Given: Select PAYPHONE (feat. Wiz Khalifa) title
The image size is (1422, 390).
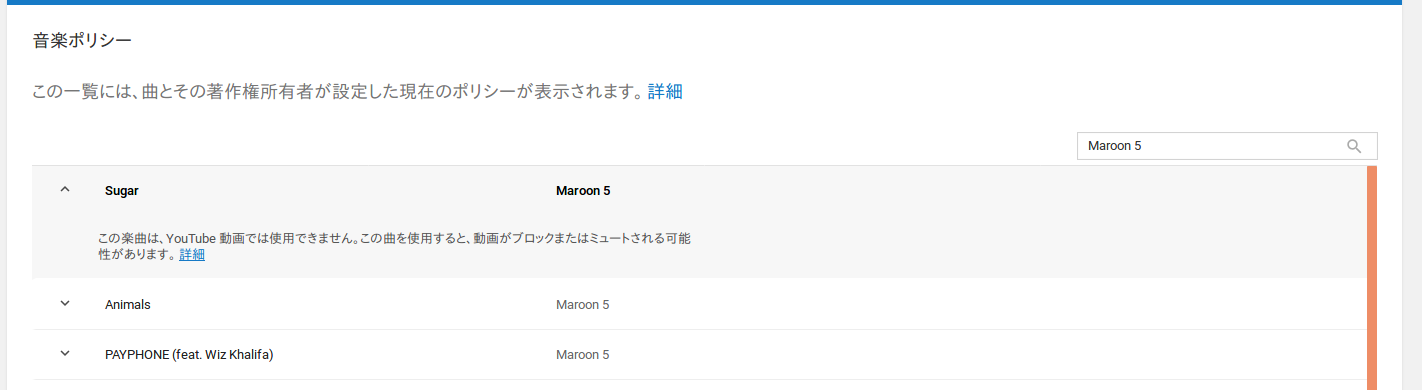Looking at the screenshot, I should pyautogui.click(x=189, y=355).
